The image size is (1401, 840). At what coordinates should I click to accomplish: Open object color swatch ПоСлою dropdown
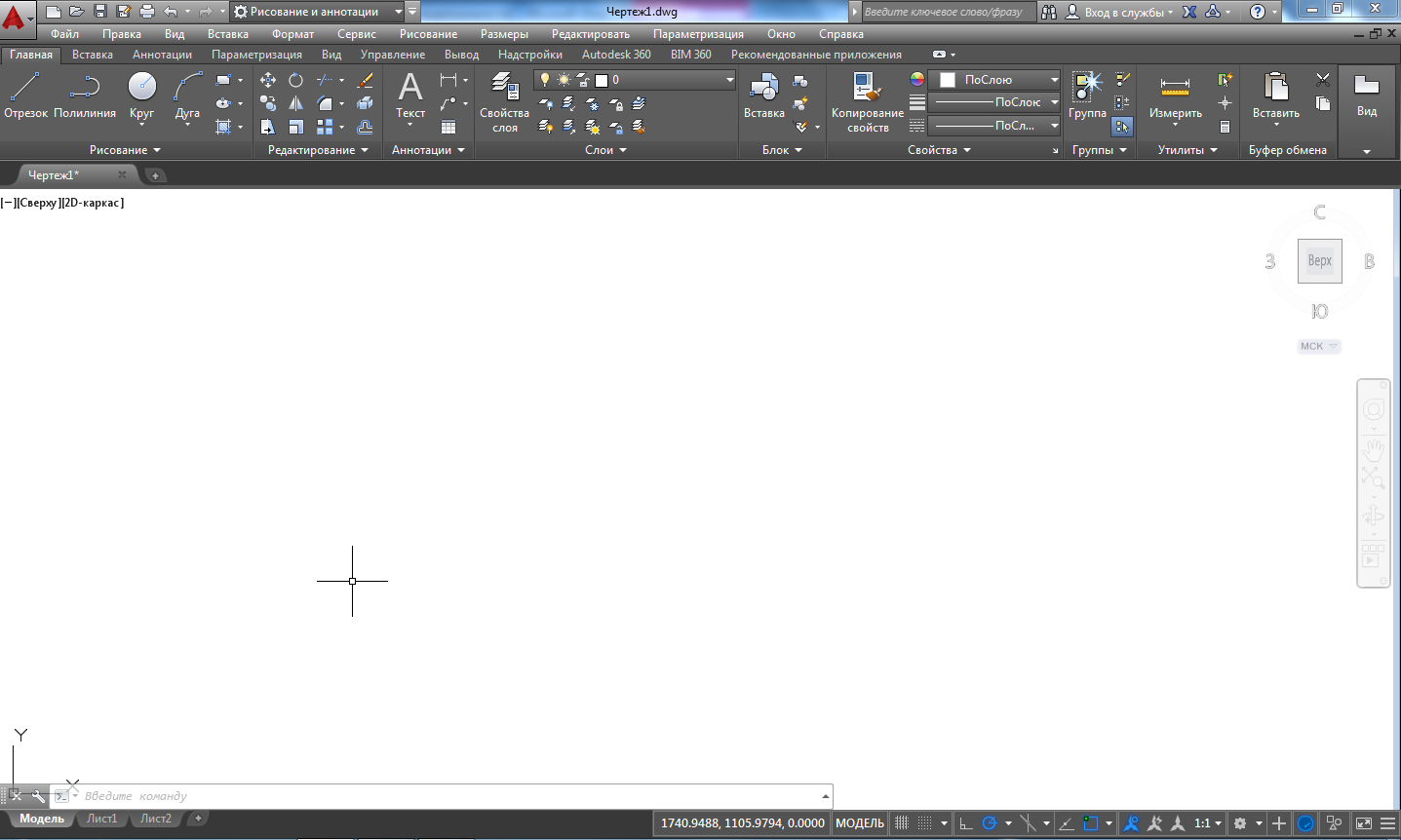[993, 80]
